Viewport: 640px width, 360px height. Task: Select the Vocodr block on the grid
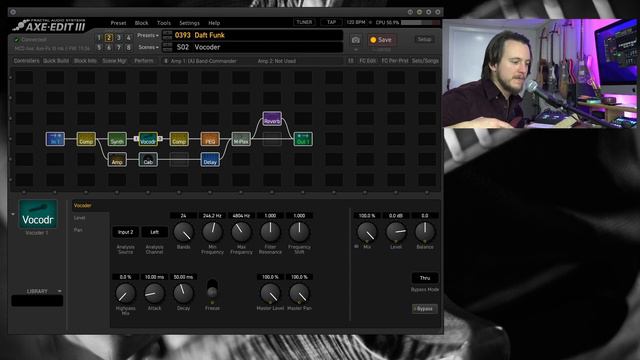tap(148, 139)
